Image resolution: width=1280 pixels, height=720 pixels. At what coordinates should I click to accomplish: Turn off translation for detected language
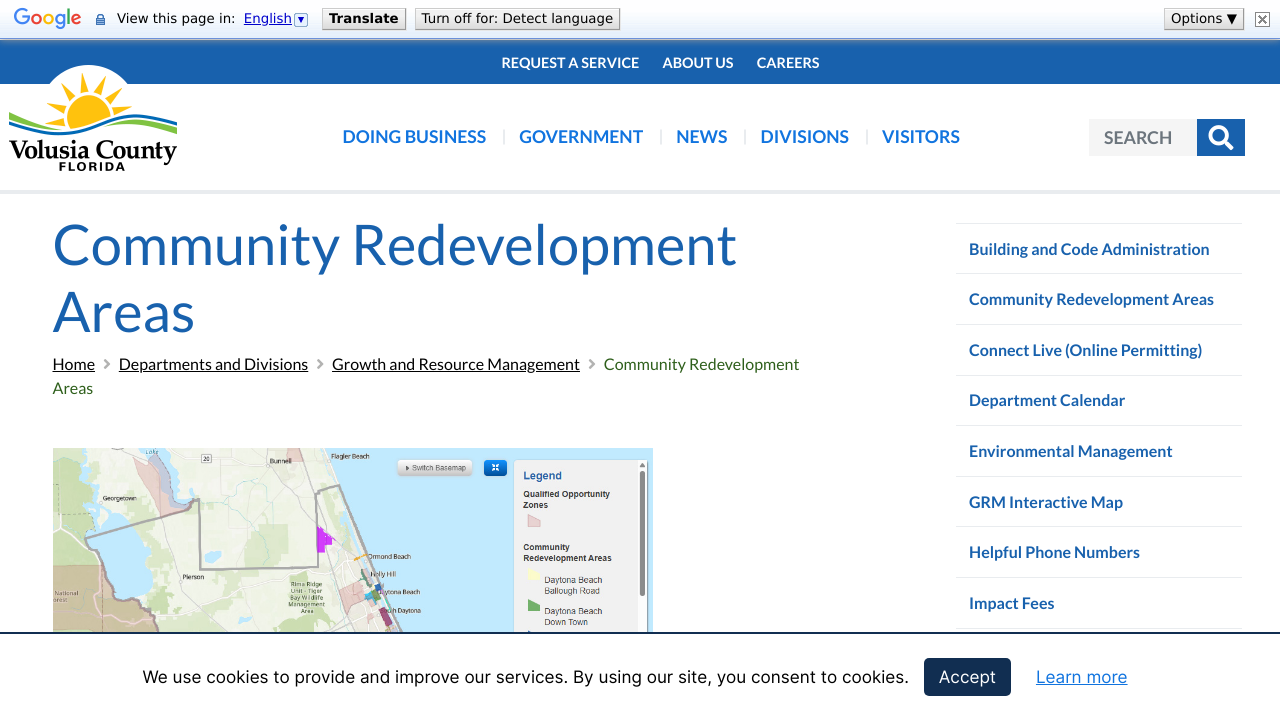[x=517, y=19]
